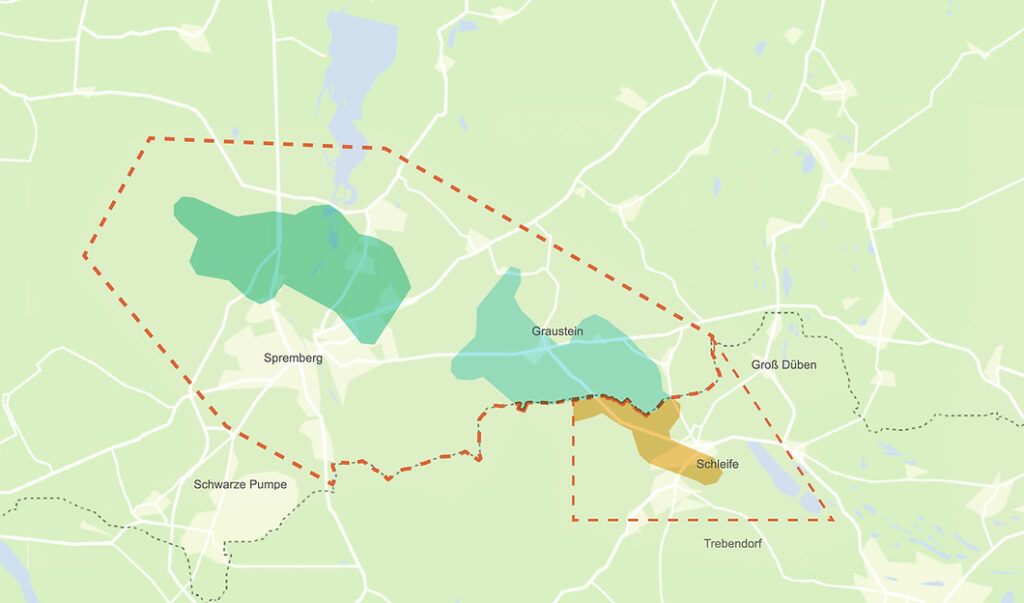Screen dimensions: 1024x603
Task: Click the top-left corner of the dashed orange outline
Action: 150,139
